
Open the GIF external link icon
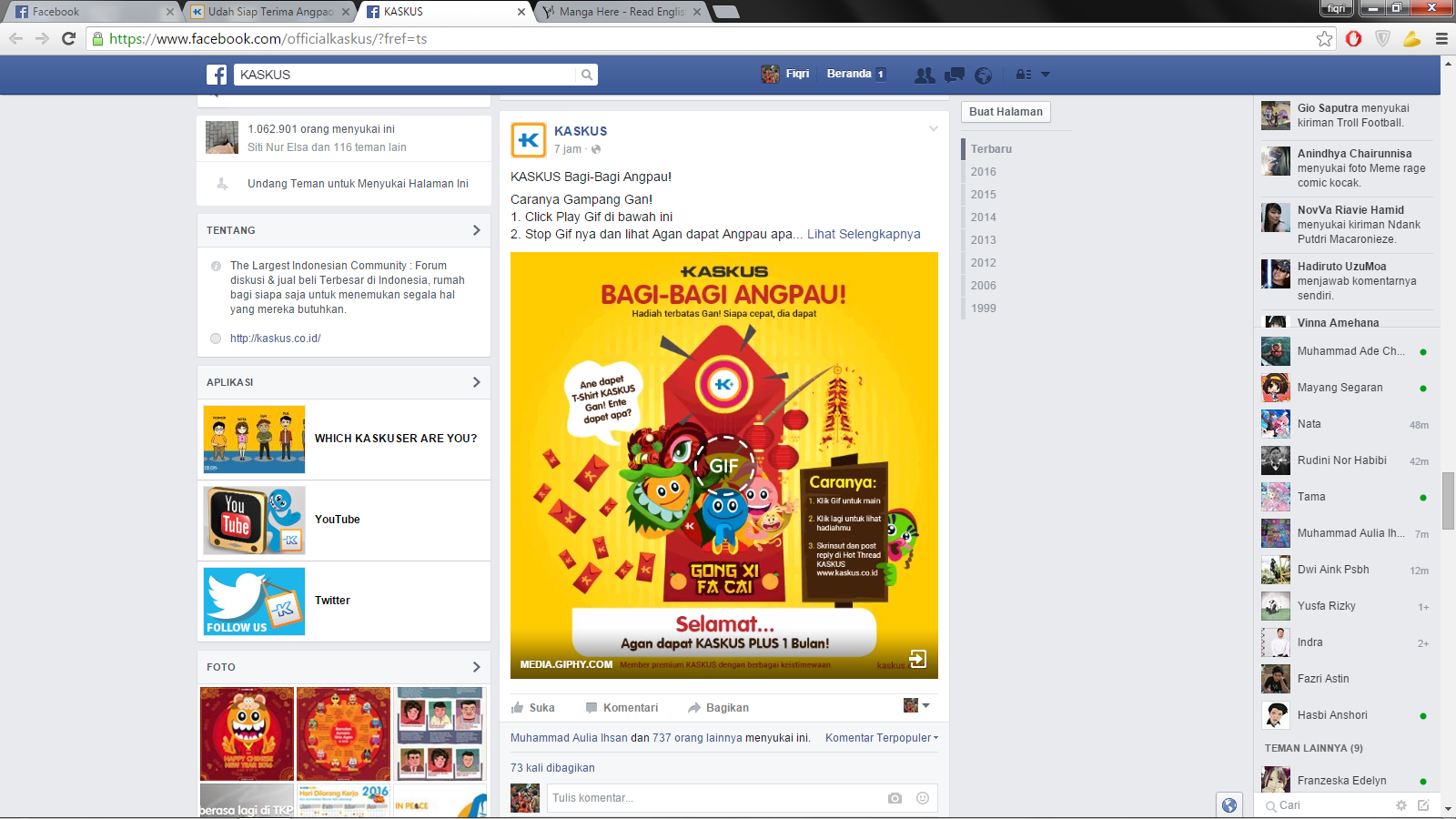[x=918, y=659]
